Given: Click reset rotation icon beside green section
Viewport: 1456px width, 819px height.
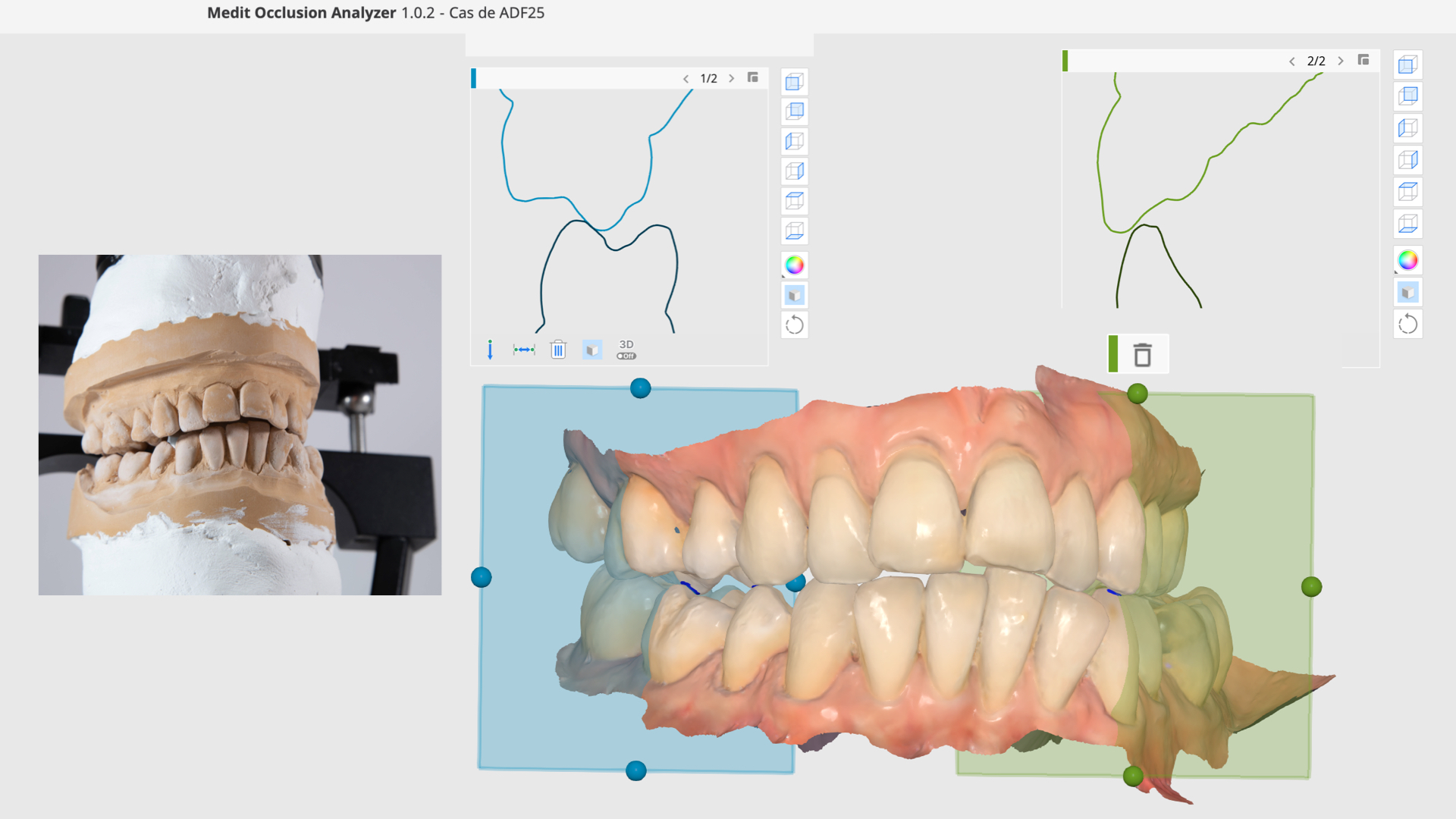Looking at the screenshot, I should [x=1407, y=325].
